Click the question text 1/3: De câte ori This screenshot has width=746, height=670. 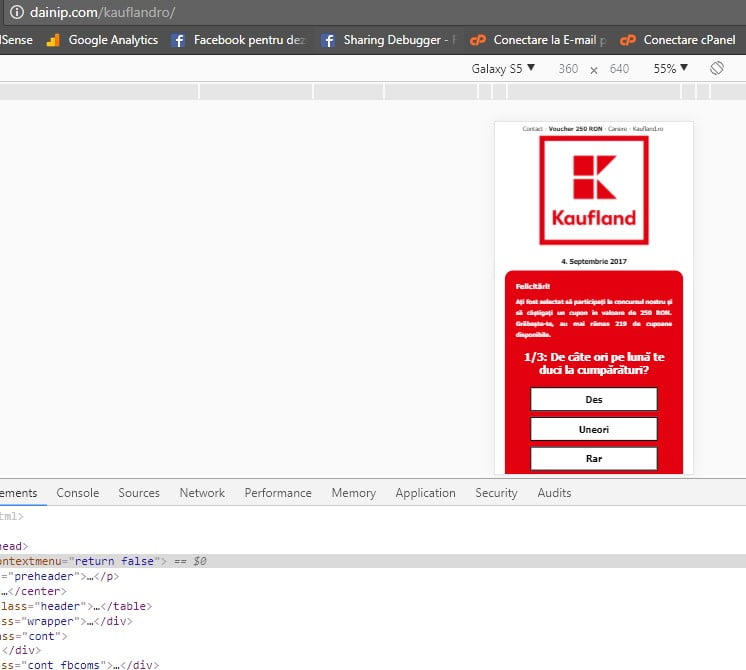(x=594, y=364)
